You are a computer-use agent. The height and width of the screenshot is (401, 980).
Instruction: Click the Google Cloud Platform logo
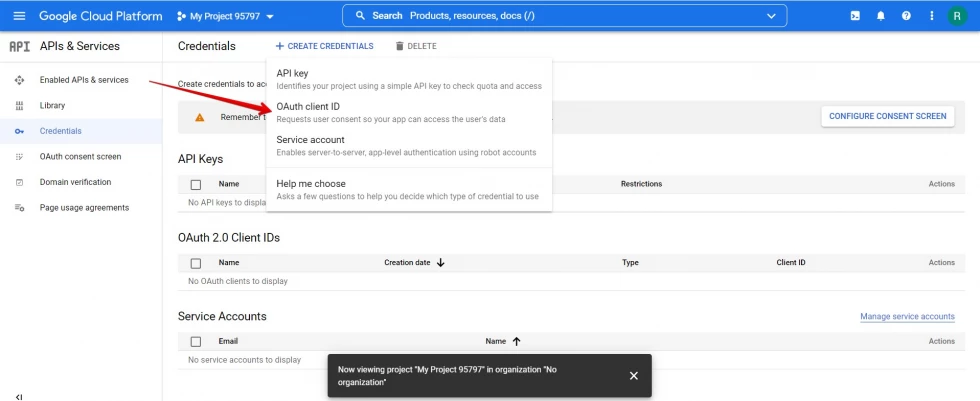tap(101, 16)
